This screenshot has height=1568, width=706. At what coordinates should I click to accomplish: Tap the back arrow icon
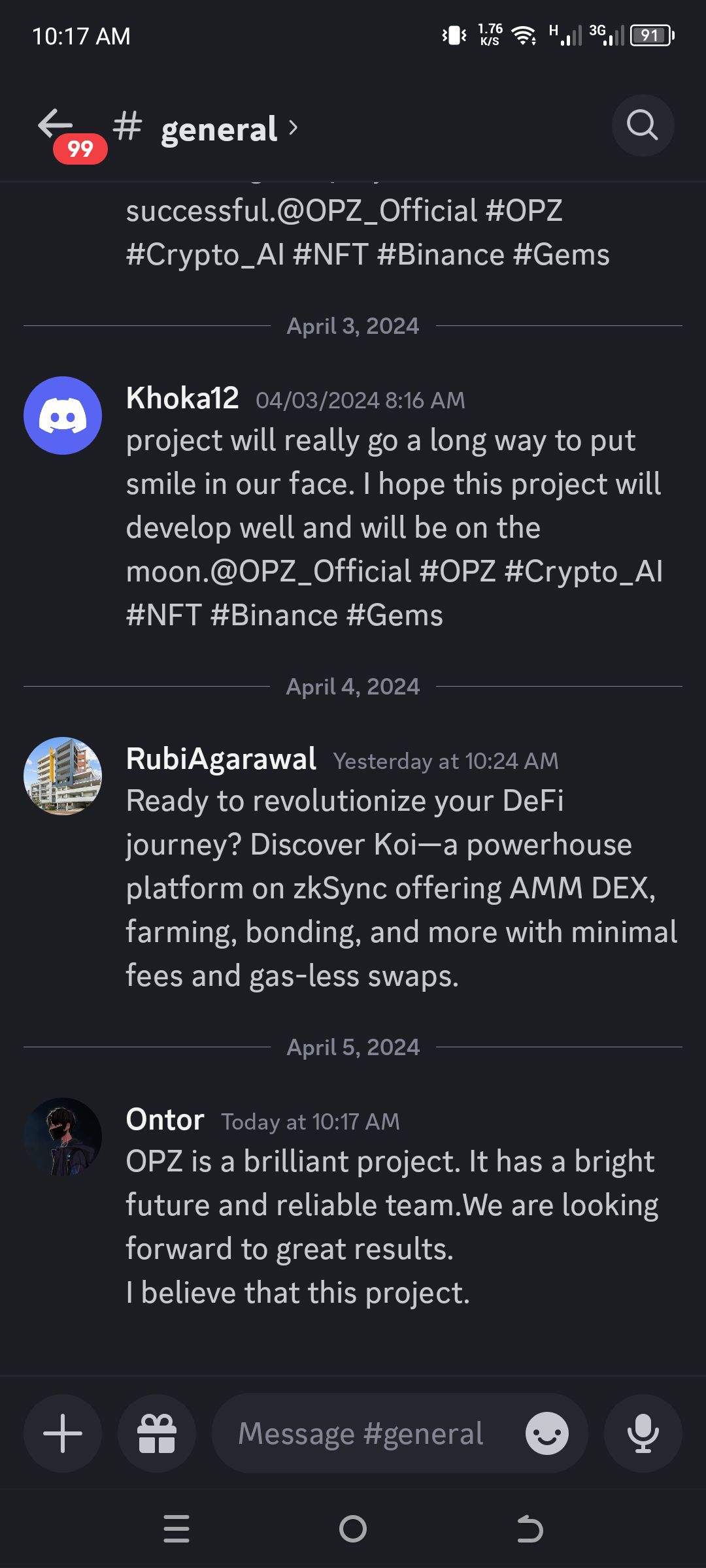pyautogui.click(x=55, y=123)
